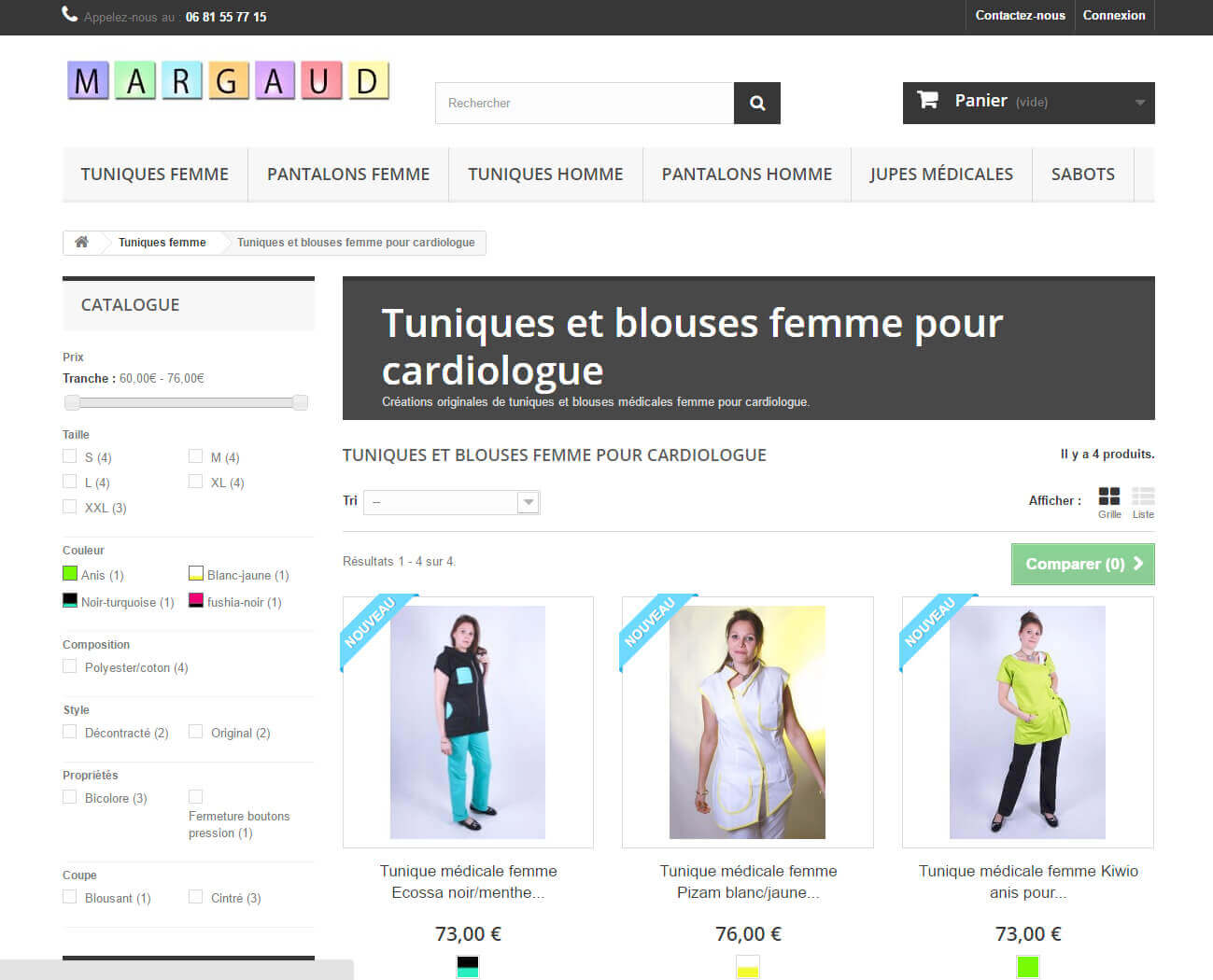Check the Blousant coupe filter
Image resolution: width=1213 pixels, height=980 pixels.
tap(70, 897)
